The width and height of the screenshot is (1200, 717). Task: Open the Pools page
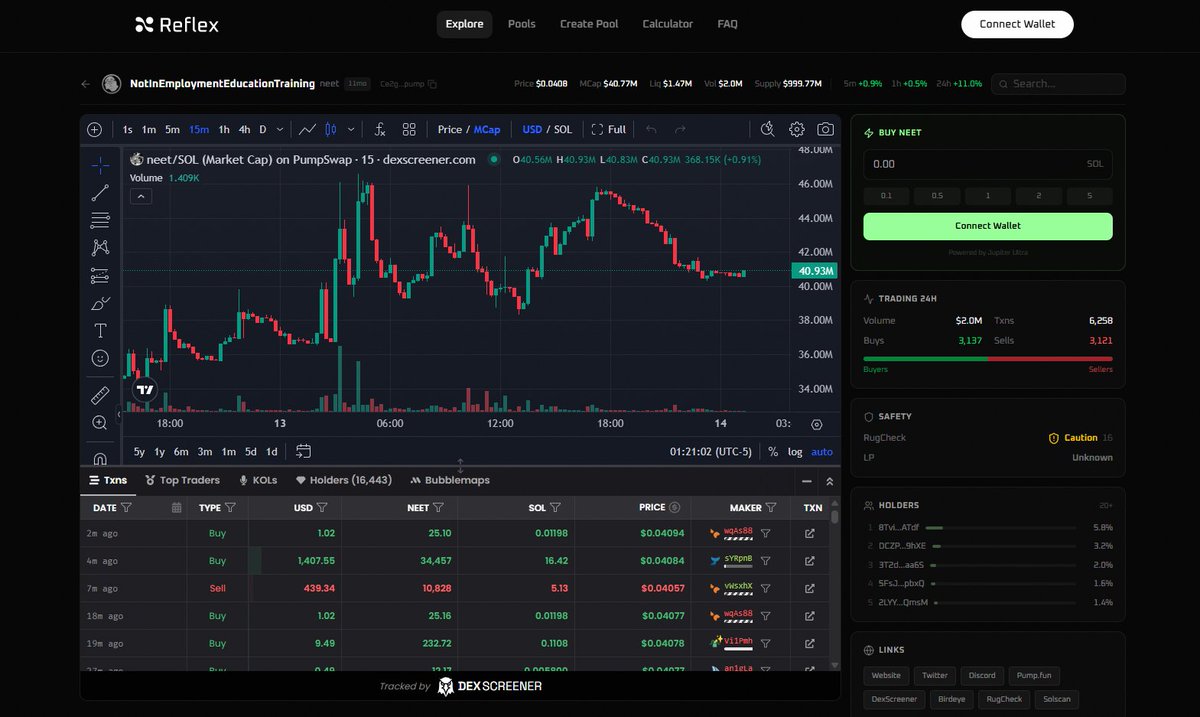click(521, 24)
